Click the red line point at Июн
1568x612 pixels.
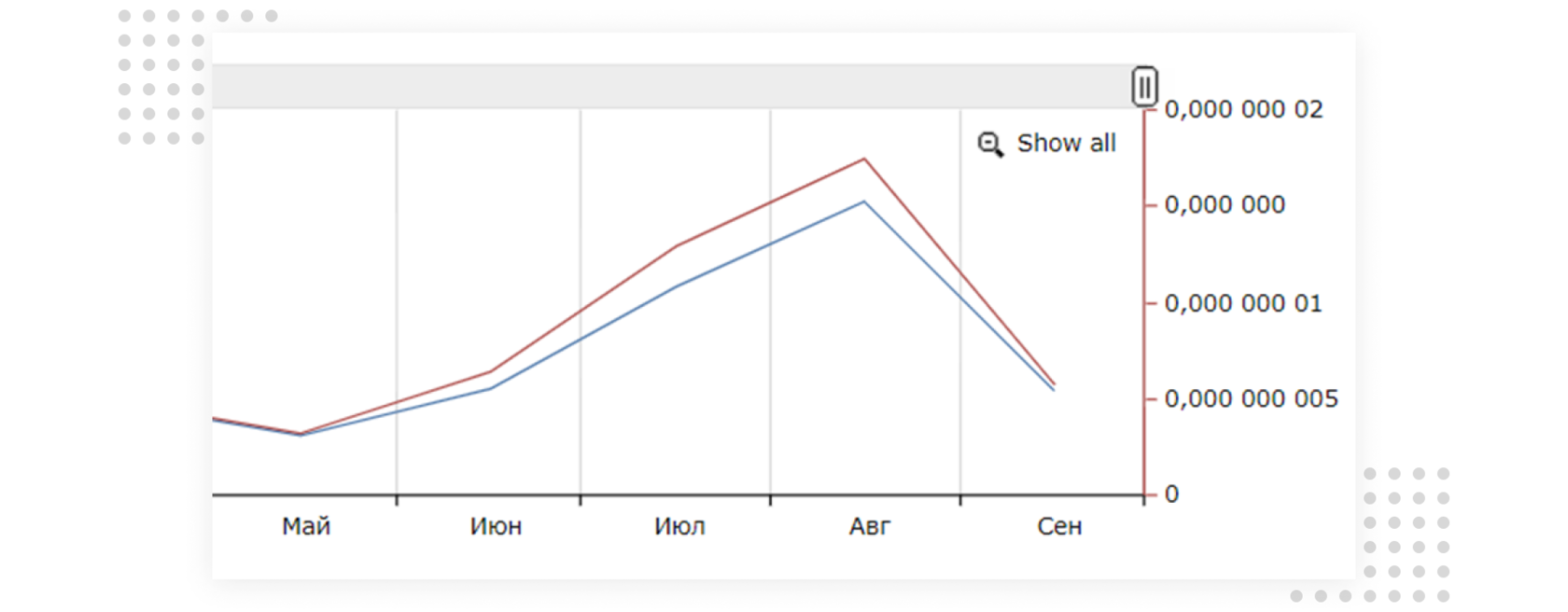(x=490, y=372)
